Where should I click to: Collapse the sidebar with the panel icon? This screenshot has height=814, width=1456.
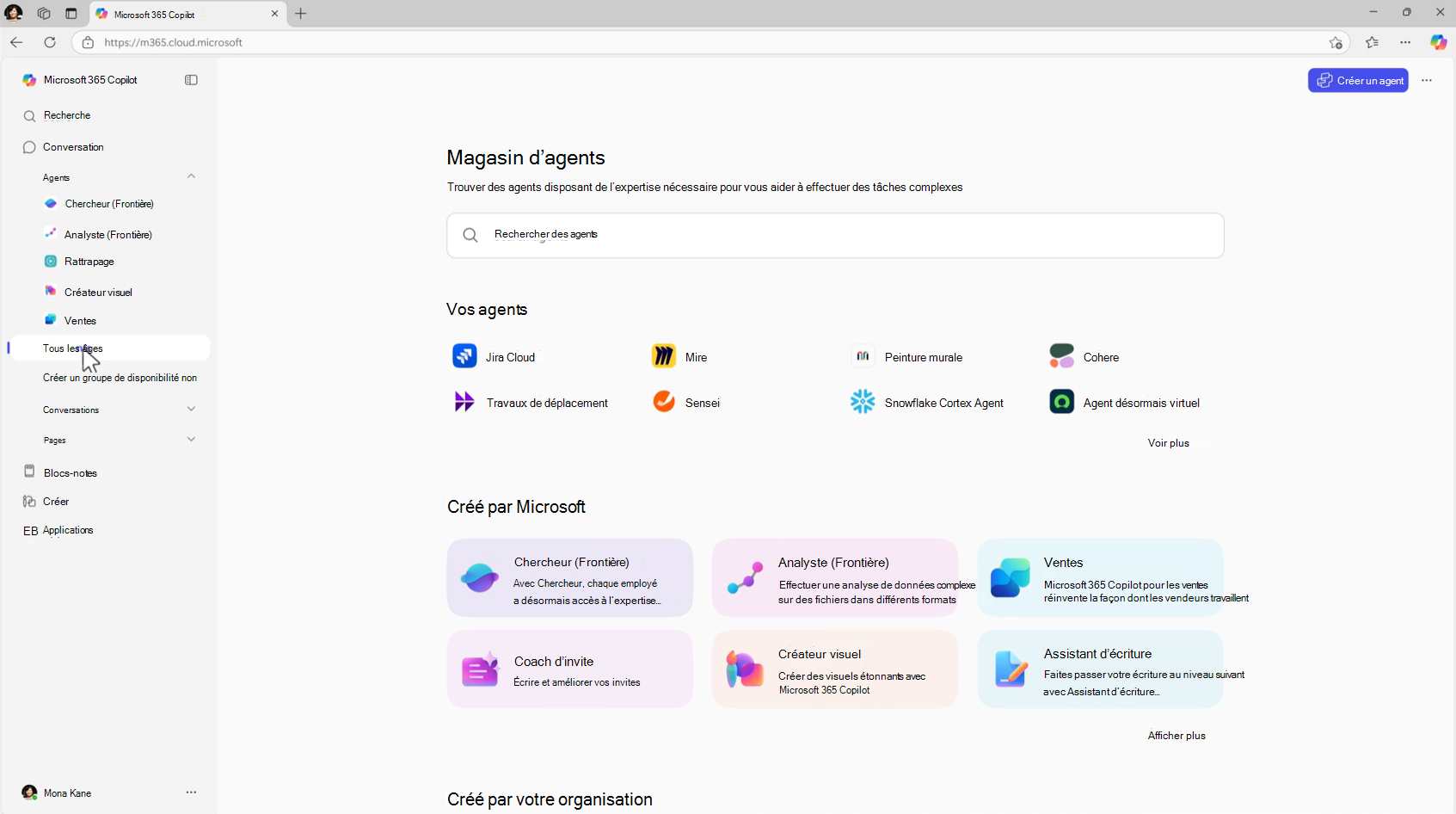tap(191, 80)
